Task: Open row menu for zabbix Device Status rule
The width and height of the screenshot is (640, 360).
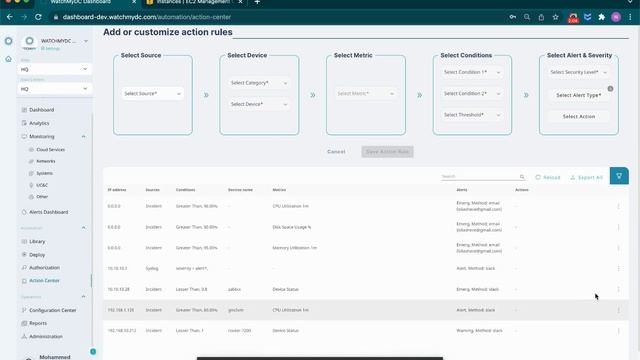Action: (618, 289)
